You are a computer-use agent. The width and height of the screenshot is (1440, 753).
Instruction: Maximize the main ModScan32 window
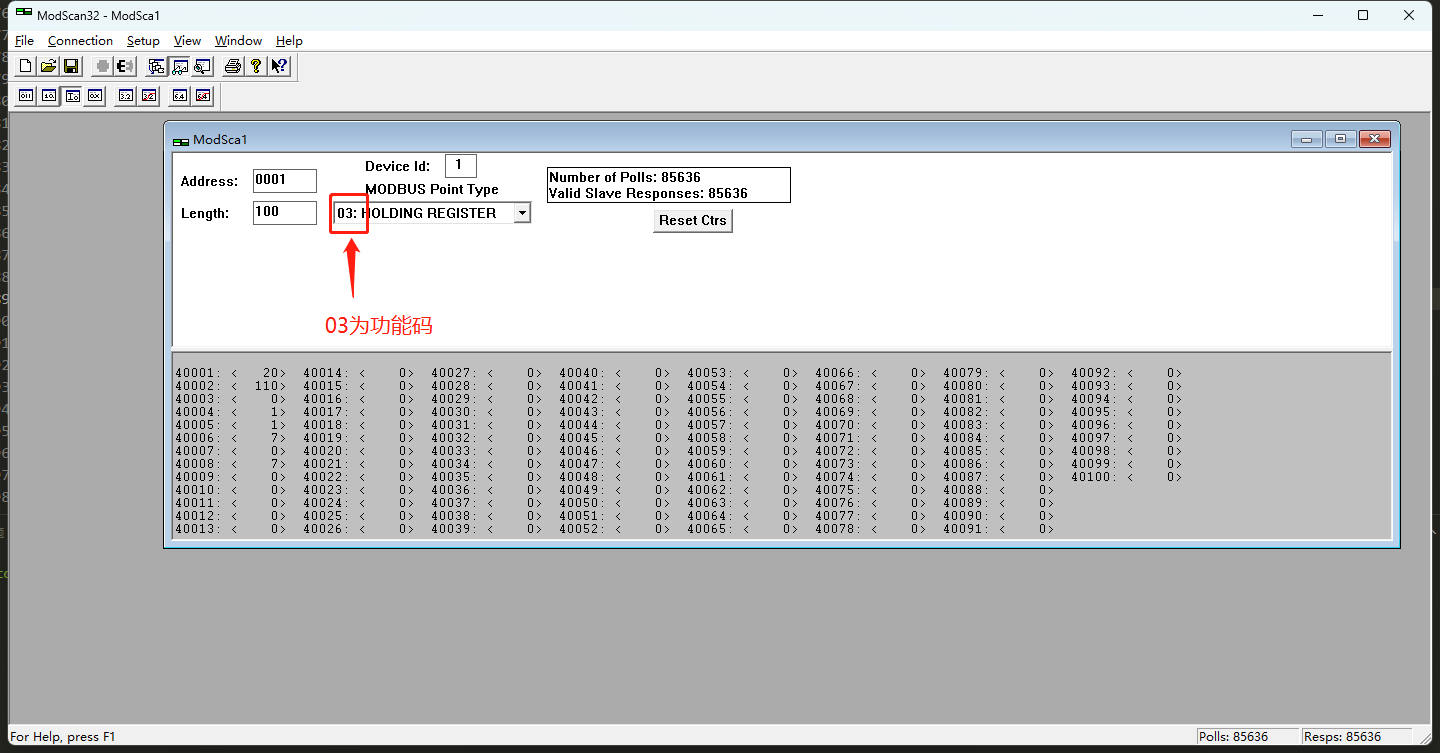pos(1363,15)
